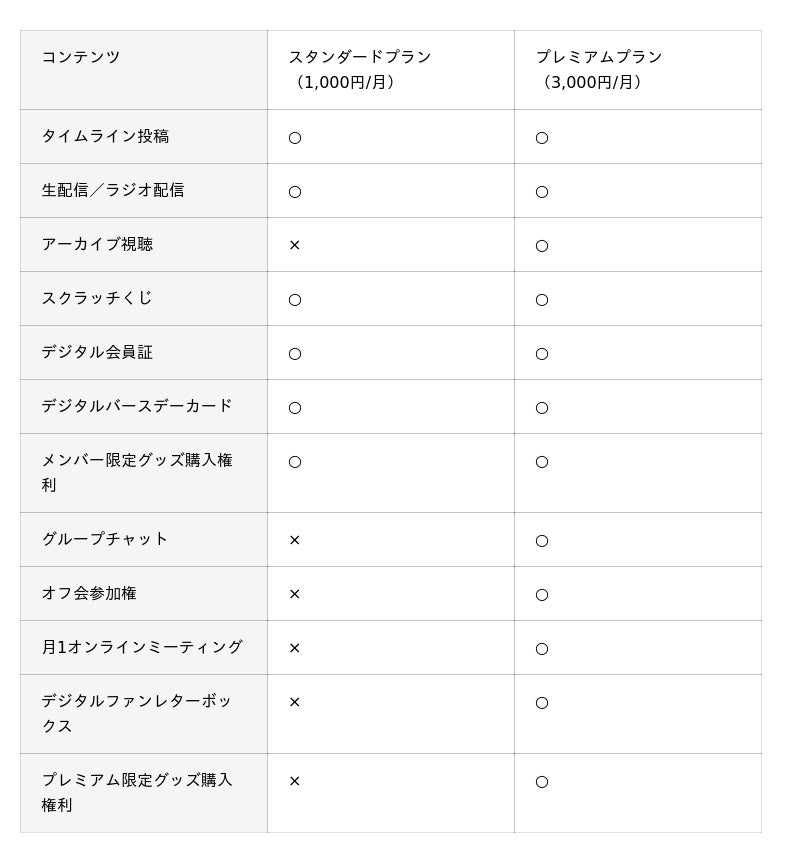Click the コンテンツ column header
The width and height of the screenshot is (800, 863).
[x=81, y=58]
